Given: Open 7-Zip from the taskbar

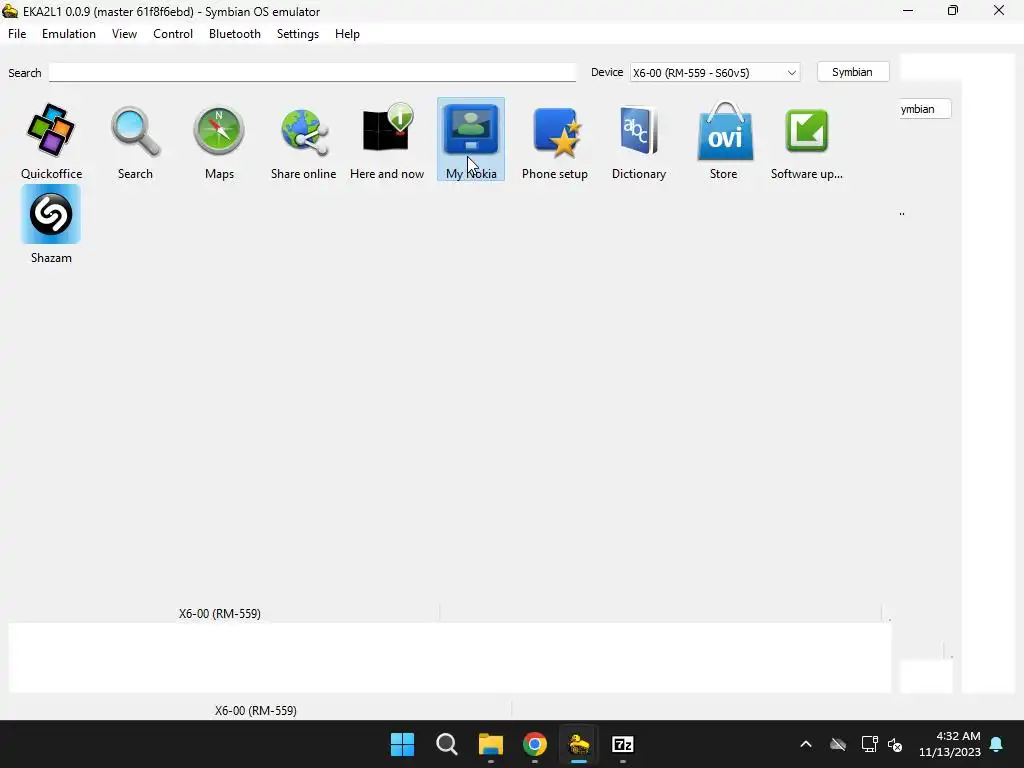Looking at the screenshot, I should tap(622, 744).
